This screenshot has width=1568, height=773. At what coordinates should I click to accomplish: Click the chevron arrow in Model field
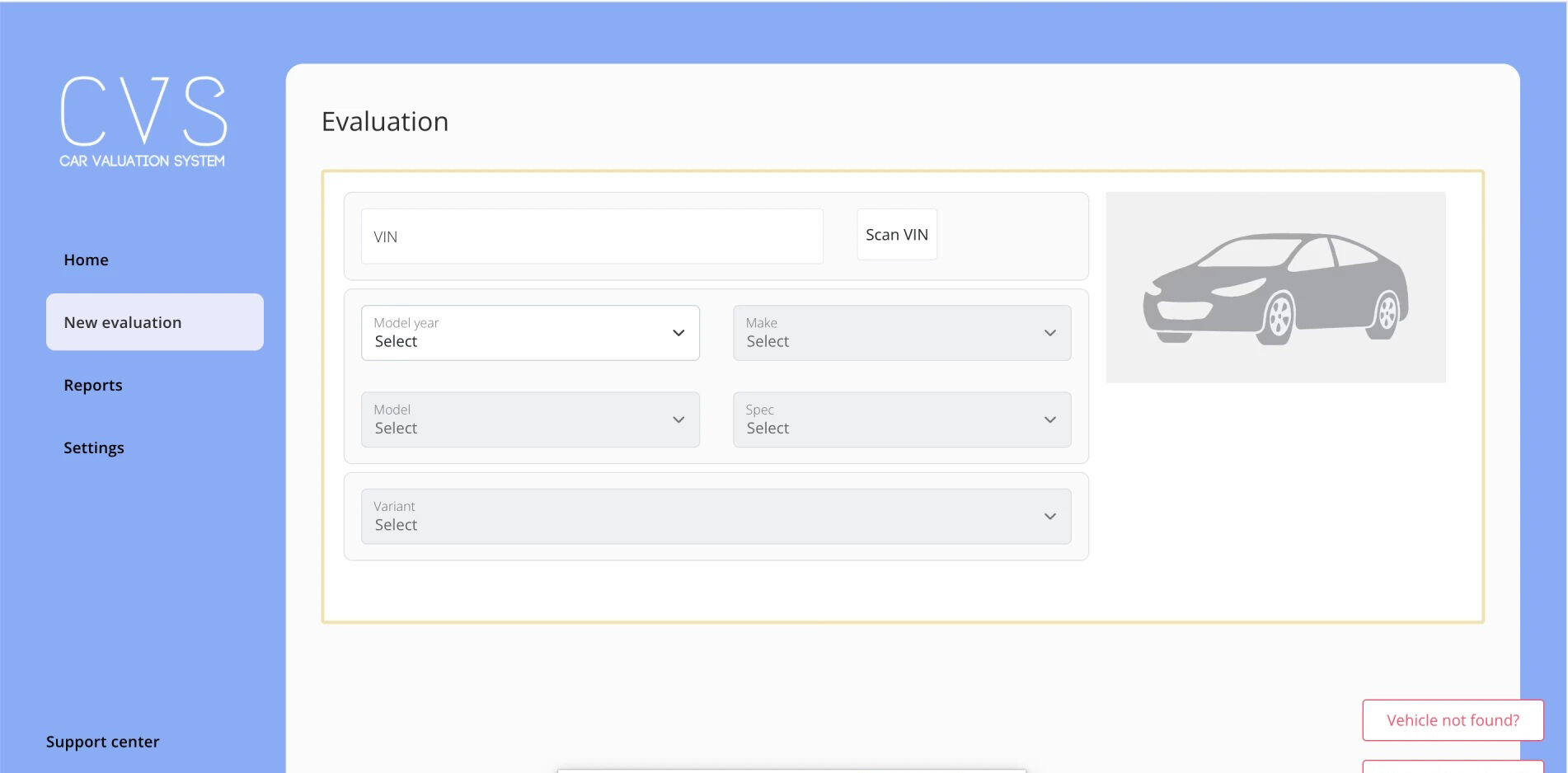point(678,419)
